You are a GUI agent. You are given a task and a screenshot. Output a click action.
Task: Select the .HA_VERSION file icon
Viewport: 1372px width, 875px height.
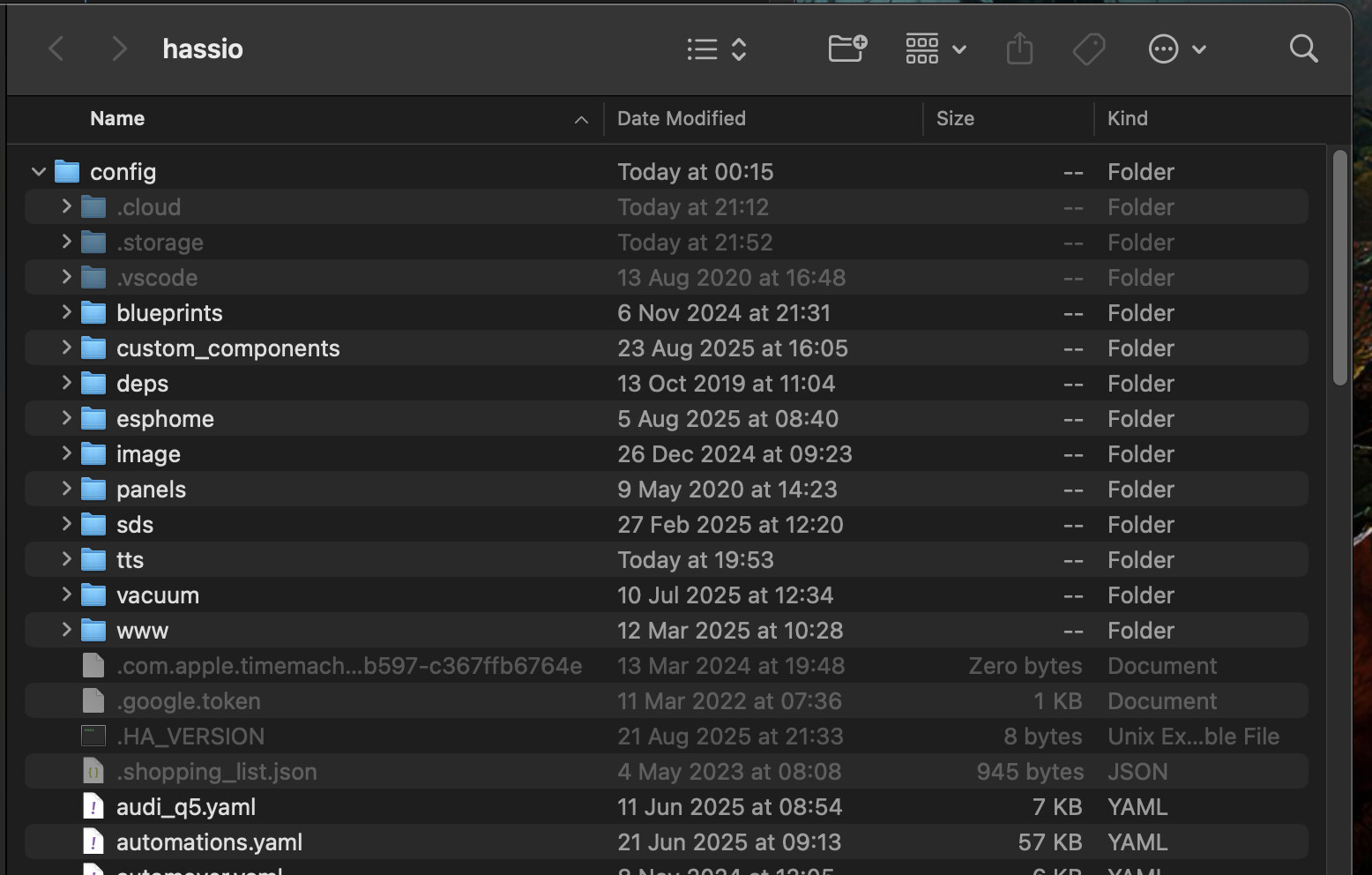pyautogui.click(x=93, y=736)
